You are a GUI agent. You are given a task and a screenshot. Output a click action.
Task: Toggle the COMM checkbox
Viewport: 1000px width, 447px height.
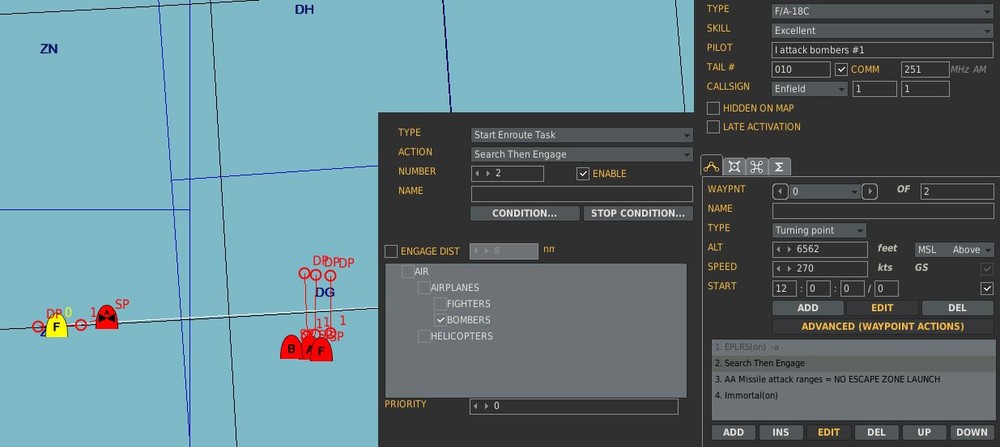841,70
